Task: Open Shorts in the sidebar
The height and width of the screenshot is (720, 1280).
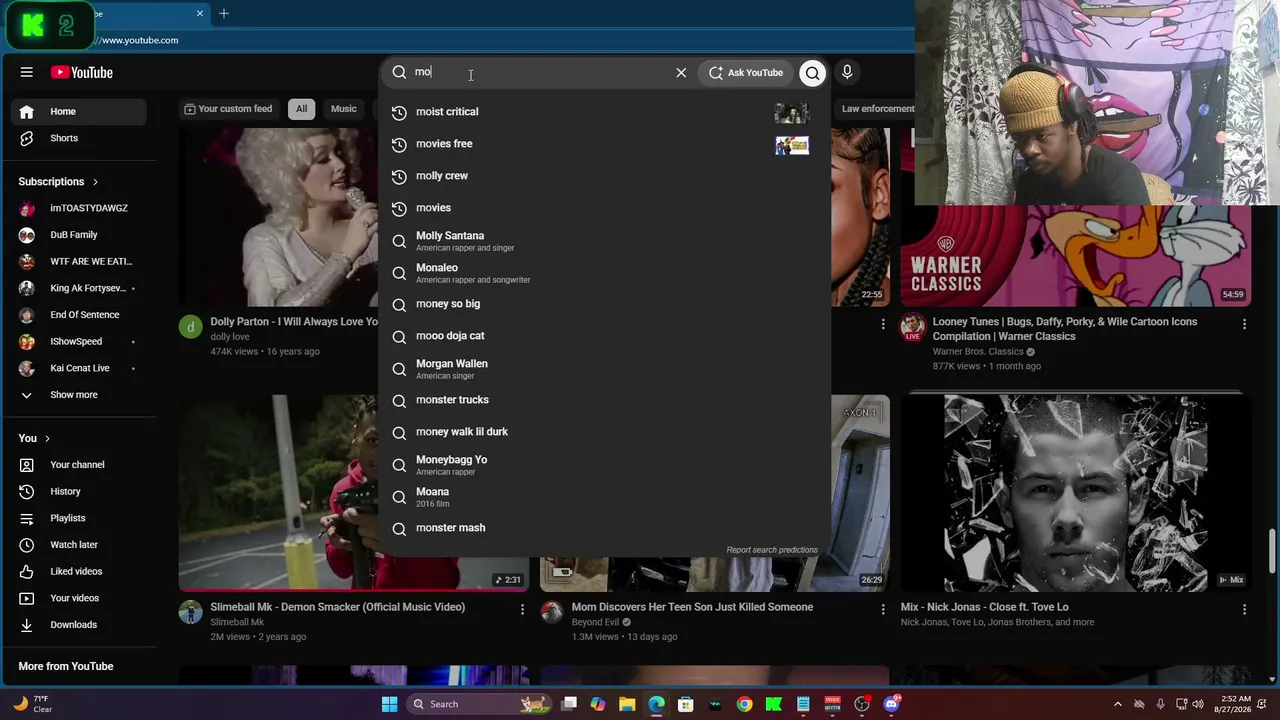Action: pyautogui.click(x=79, y=138)
